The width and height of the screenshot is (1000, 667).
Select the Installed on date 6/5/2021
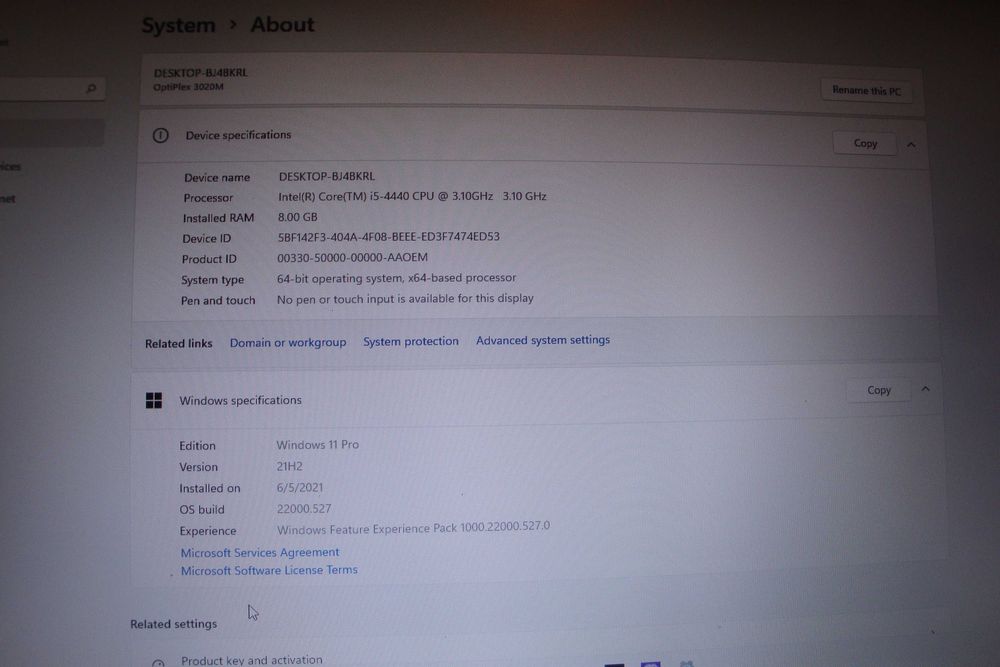coord(300,488)
